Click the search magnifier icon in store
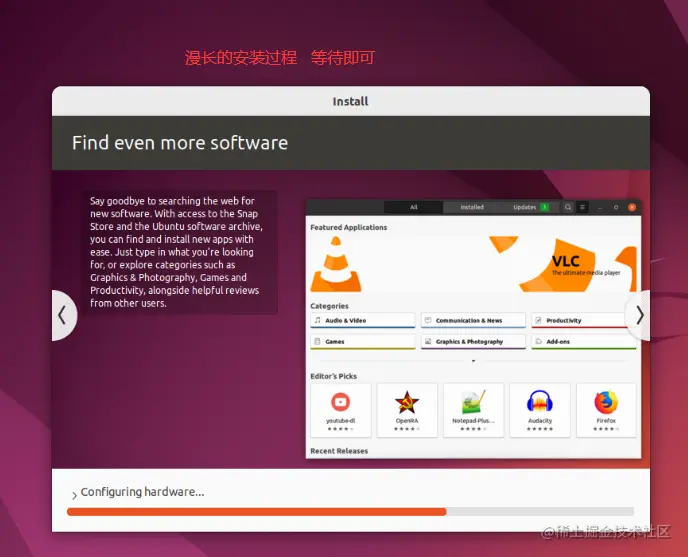Viewport: 688px width, 557px height. point(568,207)
